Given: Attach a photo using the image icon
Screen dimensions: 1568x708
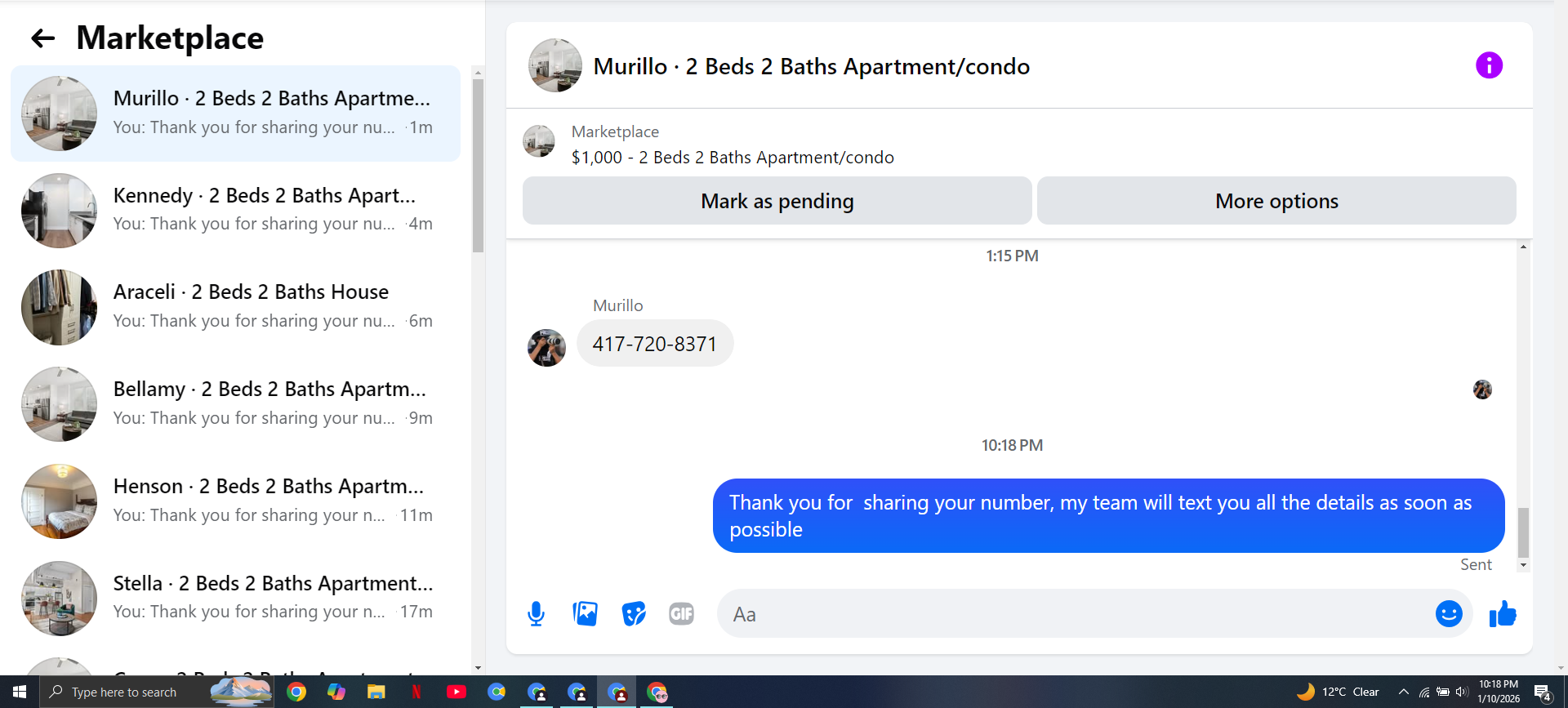Looking at the screenshot, I should coord(585,613).
